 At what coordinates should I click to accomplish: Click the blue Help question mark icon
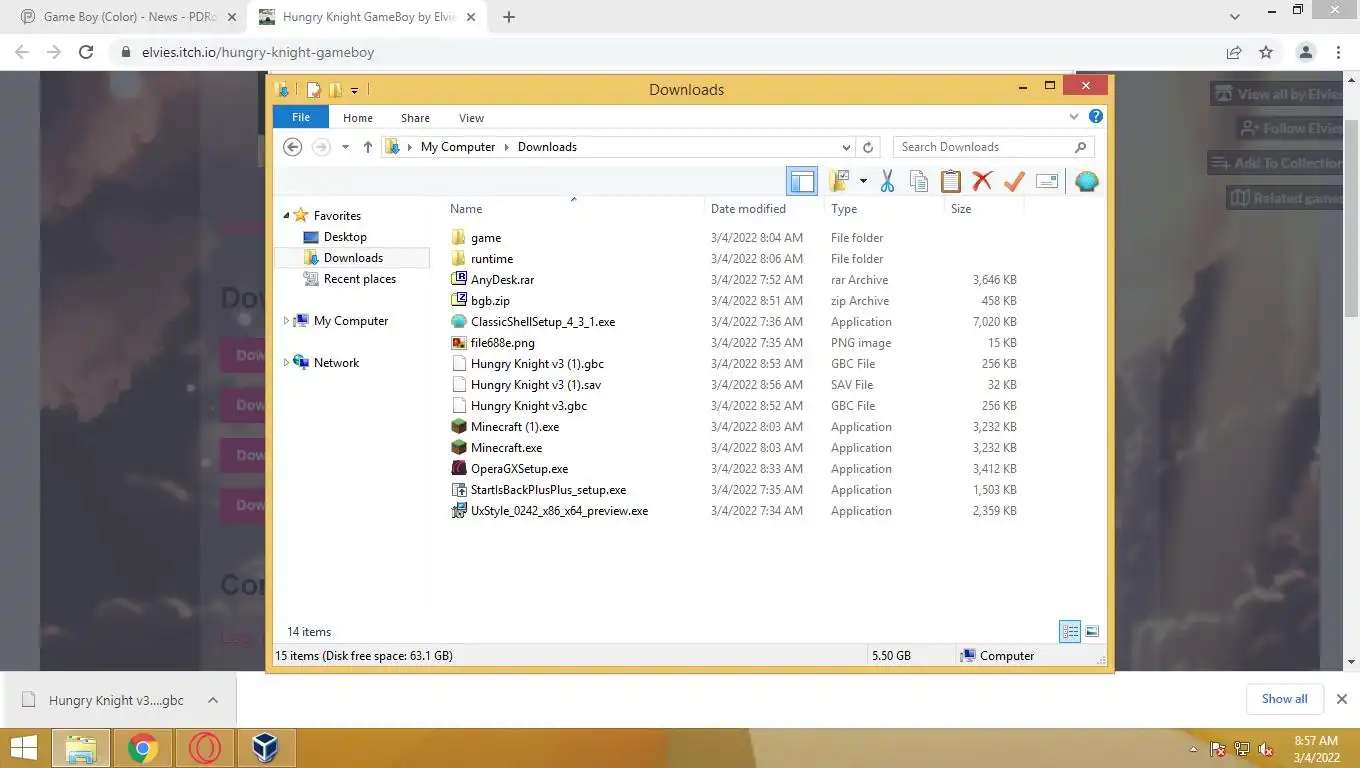point(1096,117)
